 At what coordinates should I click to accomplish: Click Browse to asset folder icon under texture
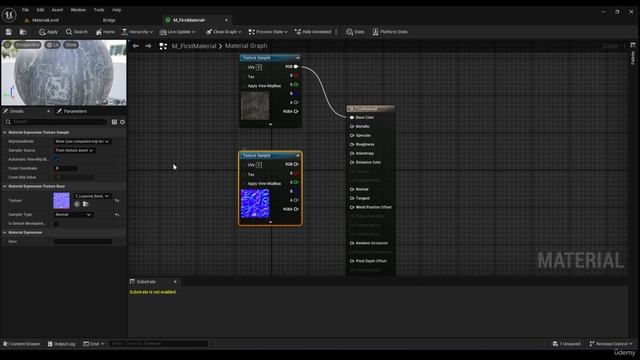86,204
